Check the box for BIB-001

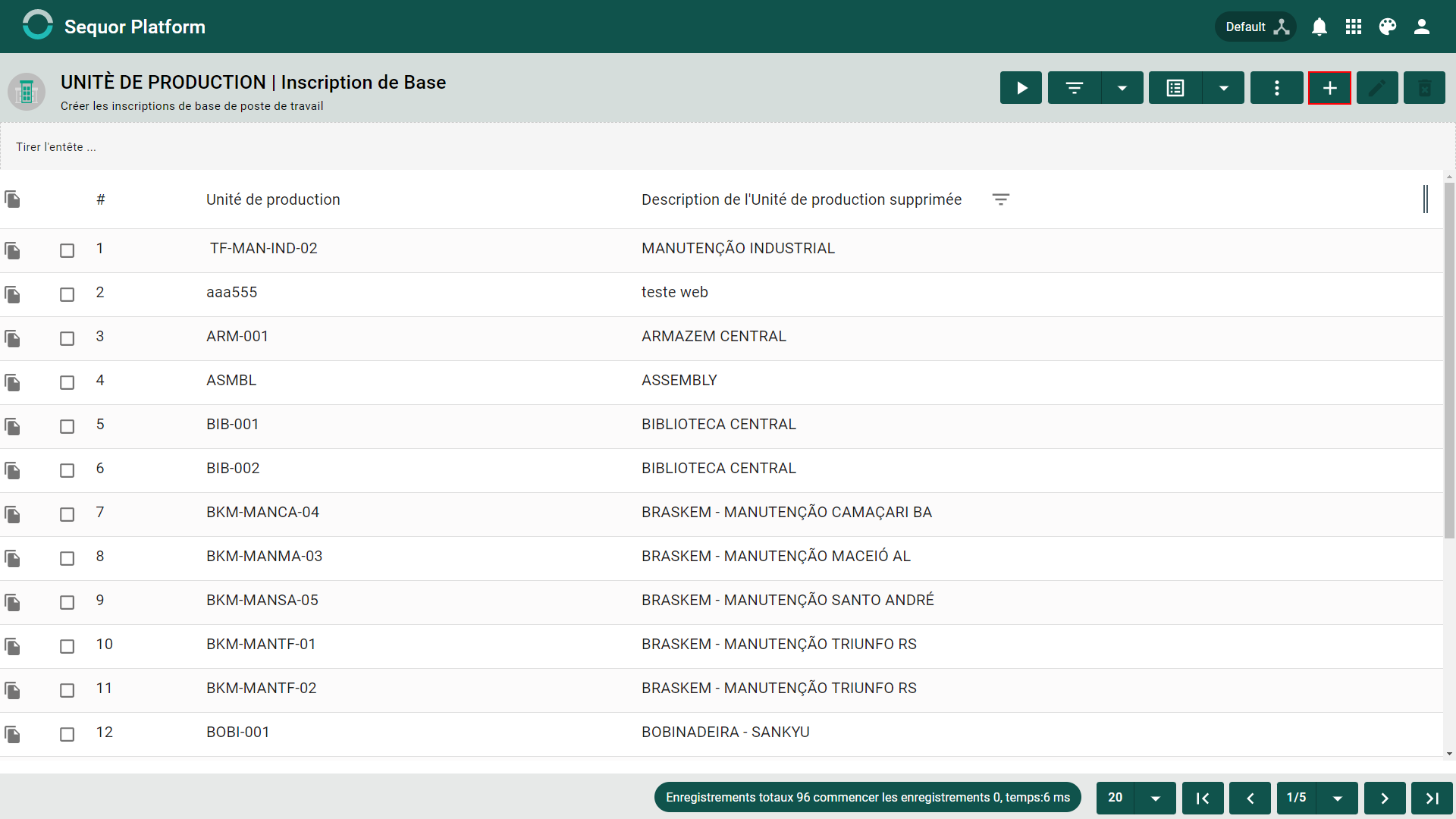[x=67, y=426]
